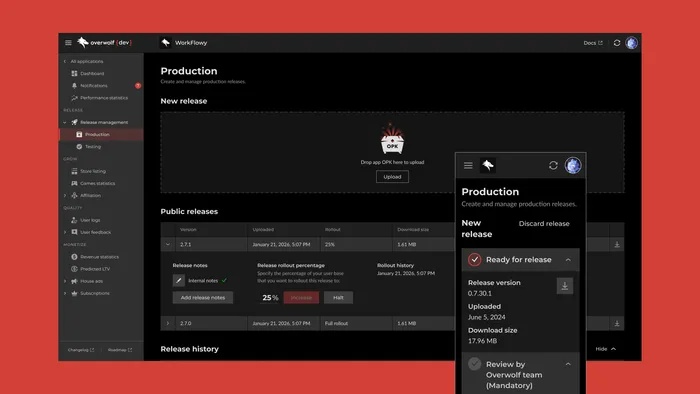This screenshot has width=700, height=394.
Task: Expand the Affiliation sidebar item
Action: [65, 195]
